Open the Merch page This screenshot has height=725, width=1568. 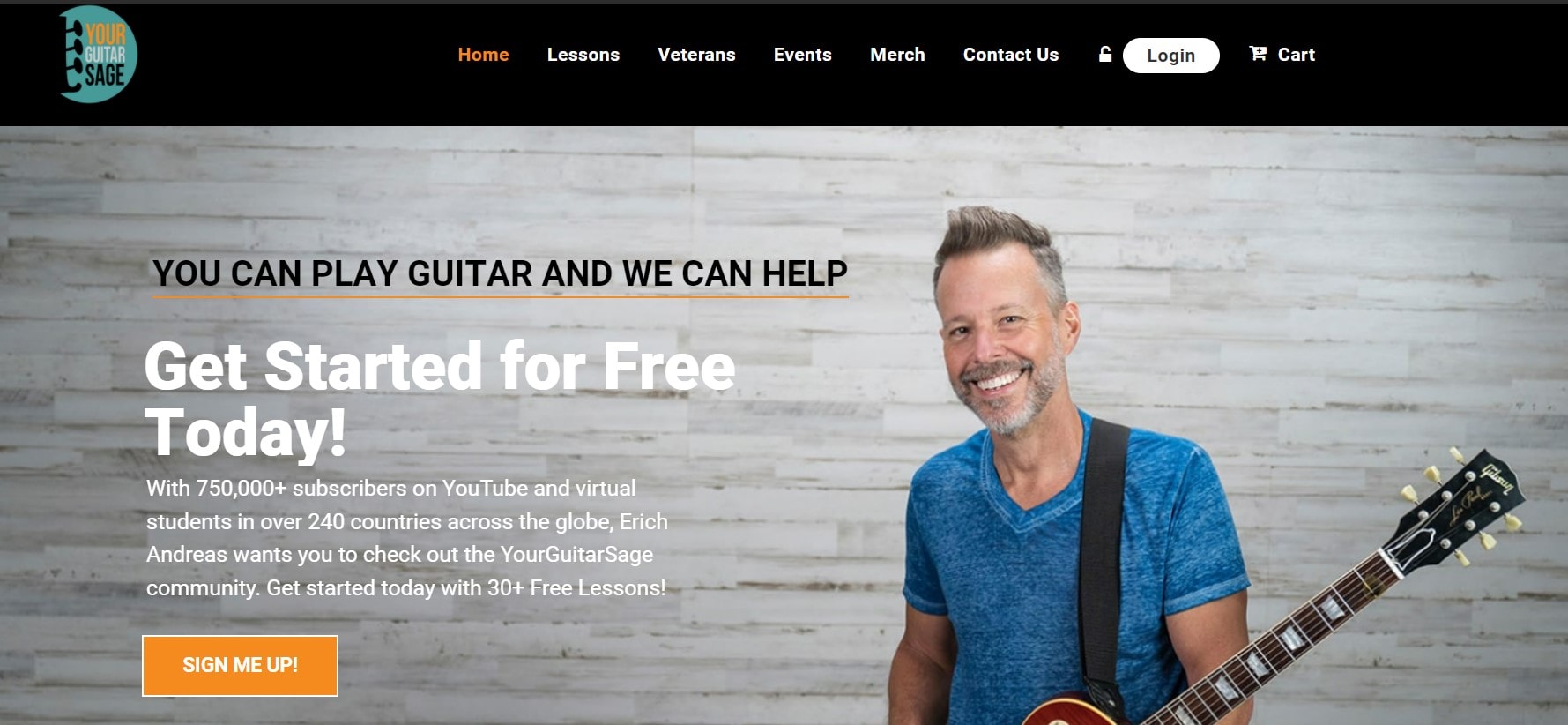click(x=897, y=55)
